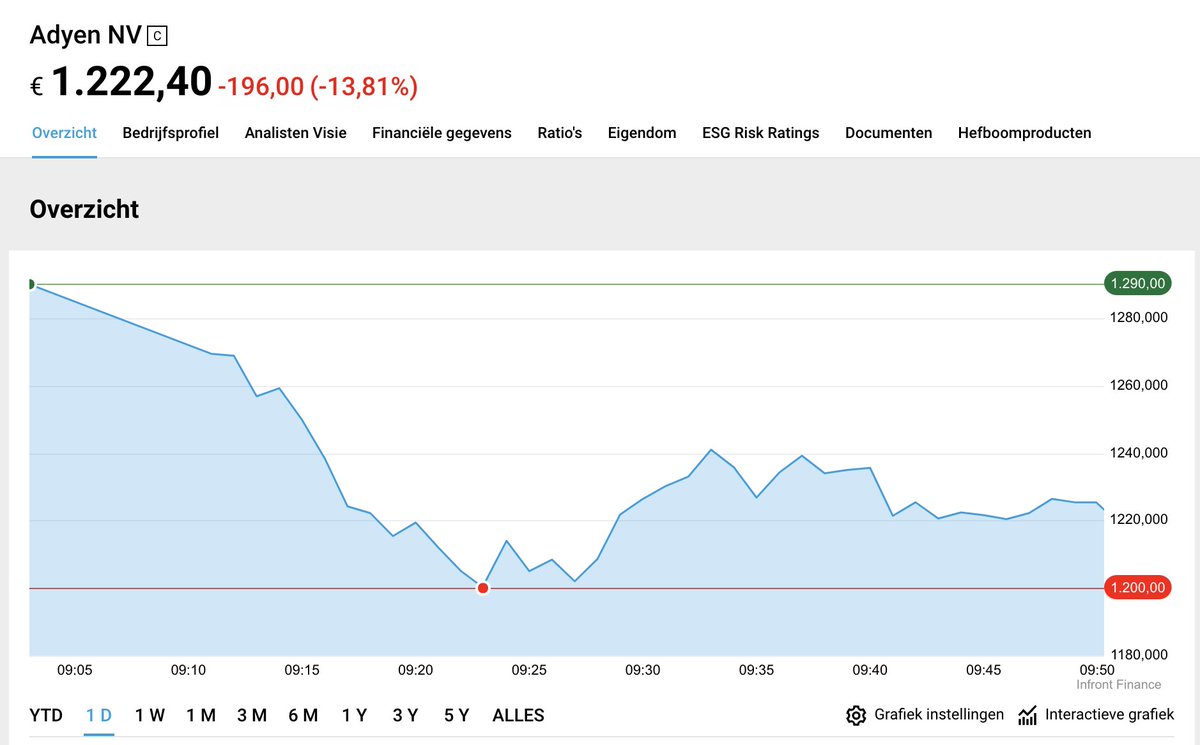
Task: Click the Adyen NV company name
Action: [85, 36]
